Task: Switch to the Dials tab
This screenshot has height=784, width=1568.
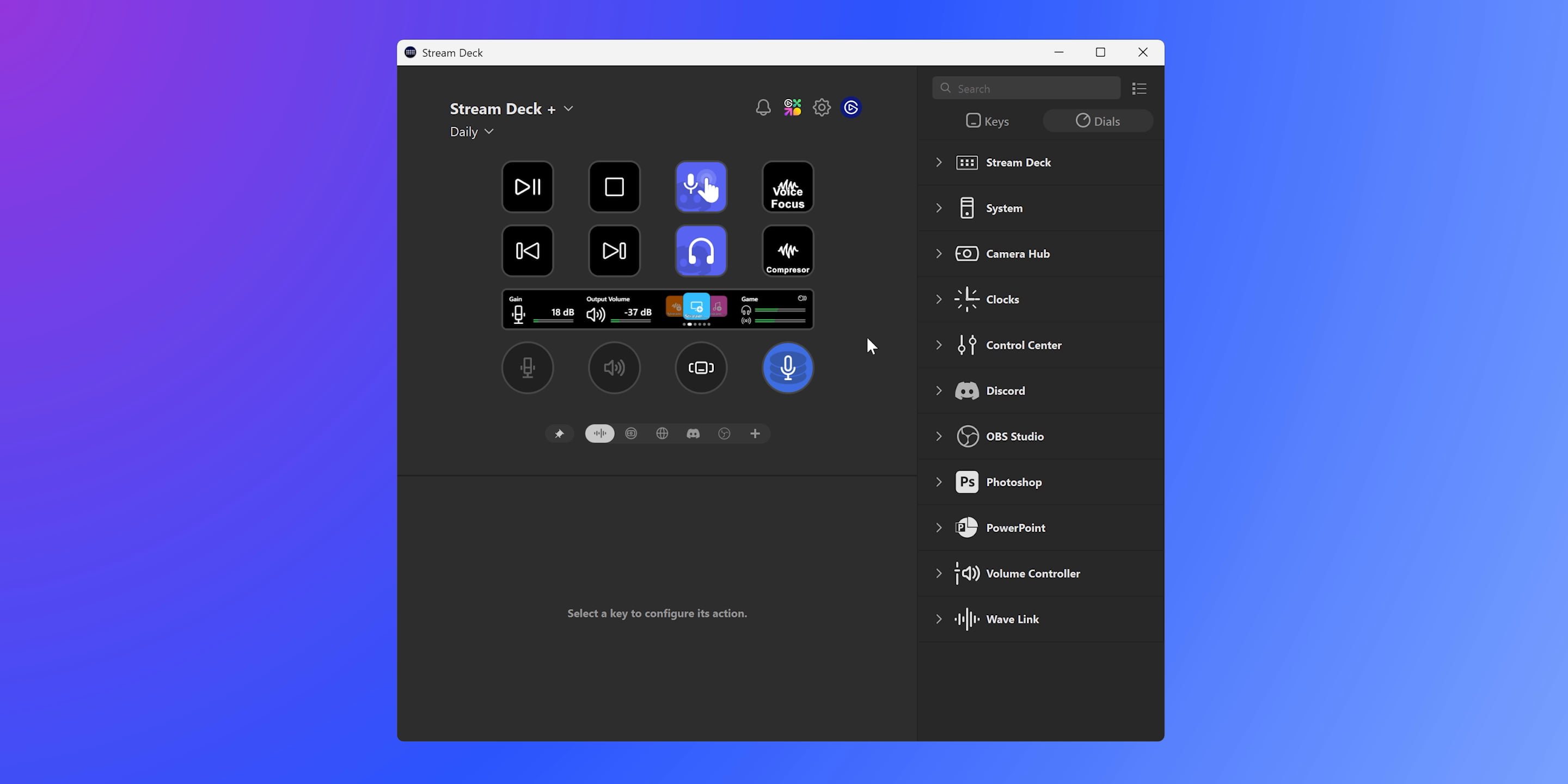Action: tap(1098, 120)
